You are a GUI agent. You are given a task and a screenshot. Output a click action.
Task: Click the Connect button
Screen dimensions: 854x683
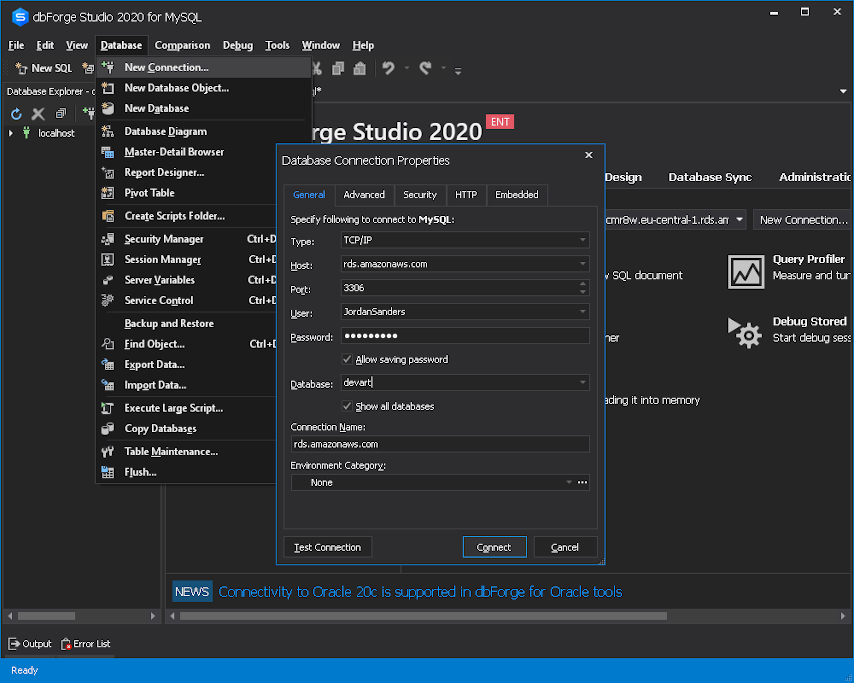click(x=495, y=547)
